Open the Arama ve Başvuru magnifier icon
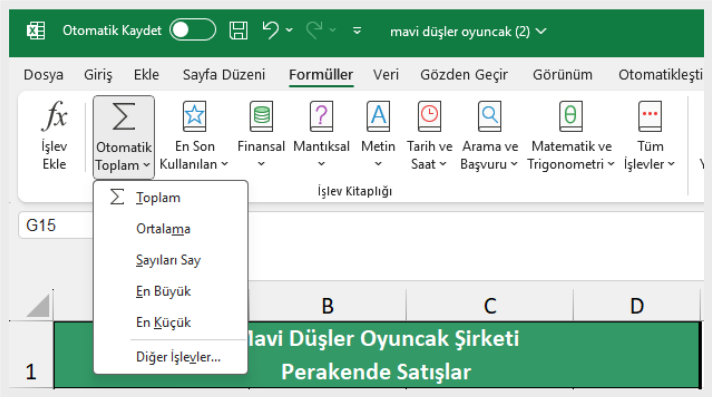Image resolution: width=712 pixels, height=397 pixels. pos(490,116)
